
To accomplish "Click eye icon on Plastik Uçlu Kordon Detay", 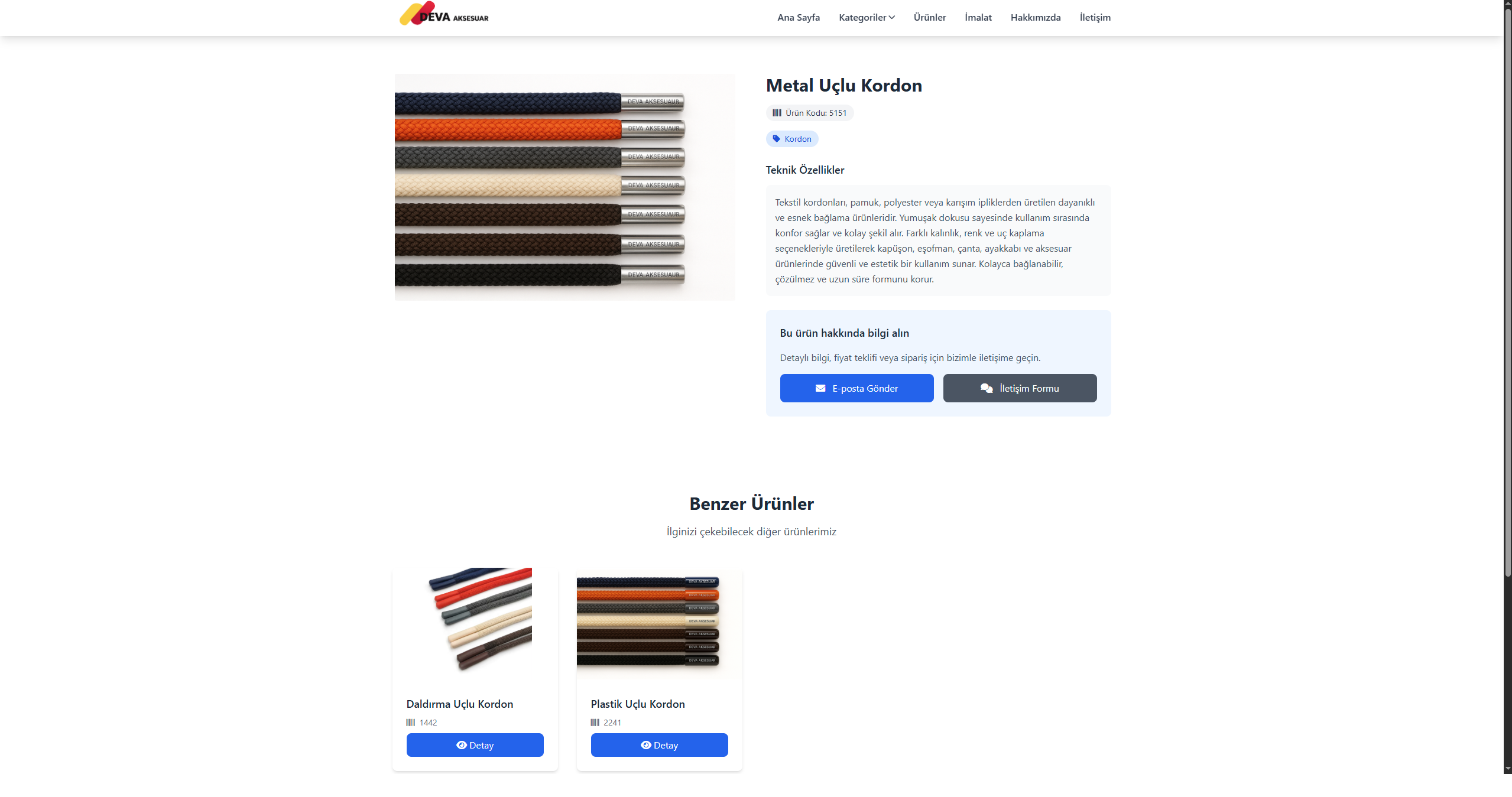I will [x=646, y=745].
